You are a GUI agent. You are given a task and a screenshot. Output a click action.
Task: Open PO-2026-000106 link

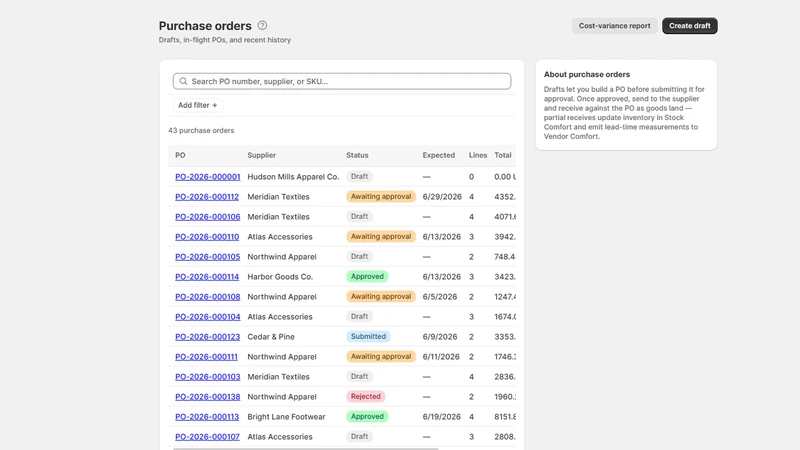click(x=208, y=216)
